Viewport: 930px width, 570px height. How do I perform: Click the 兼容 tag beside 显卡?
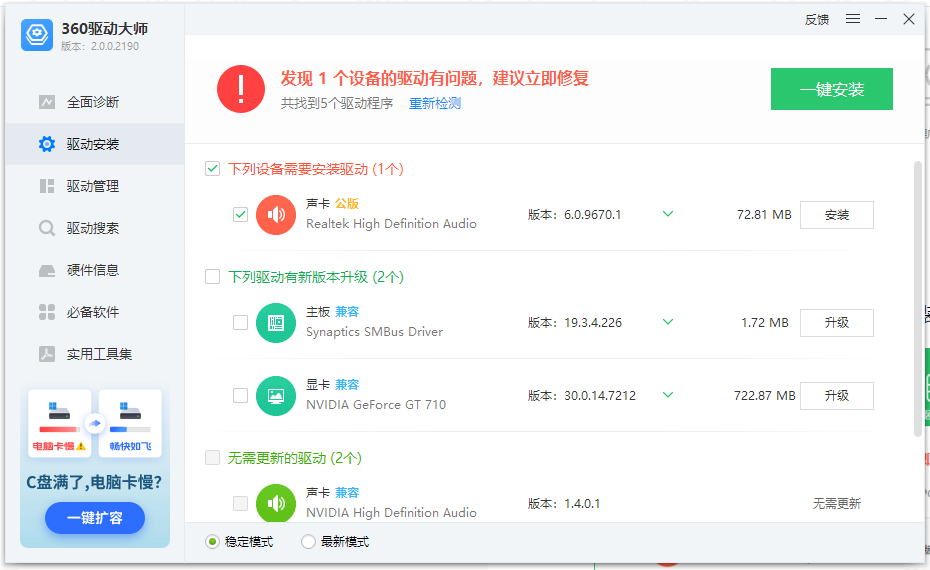pyautogui.click(x=347, y=384)
